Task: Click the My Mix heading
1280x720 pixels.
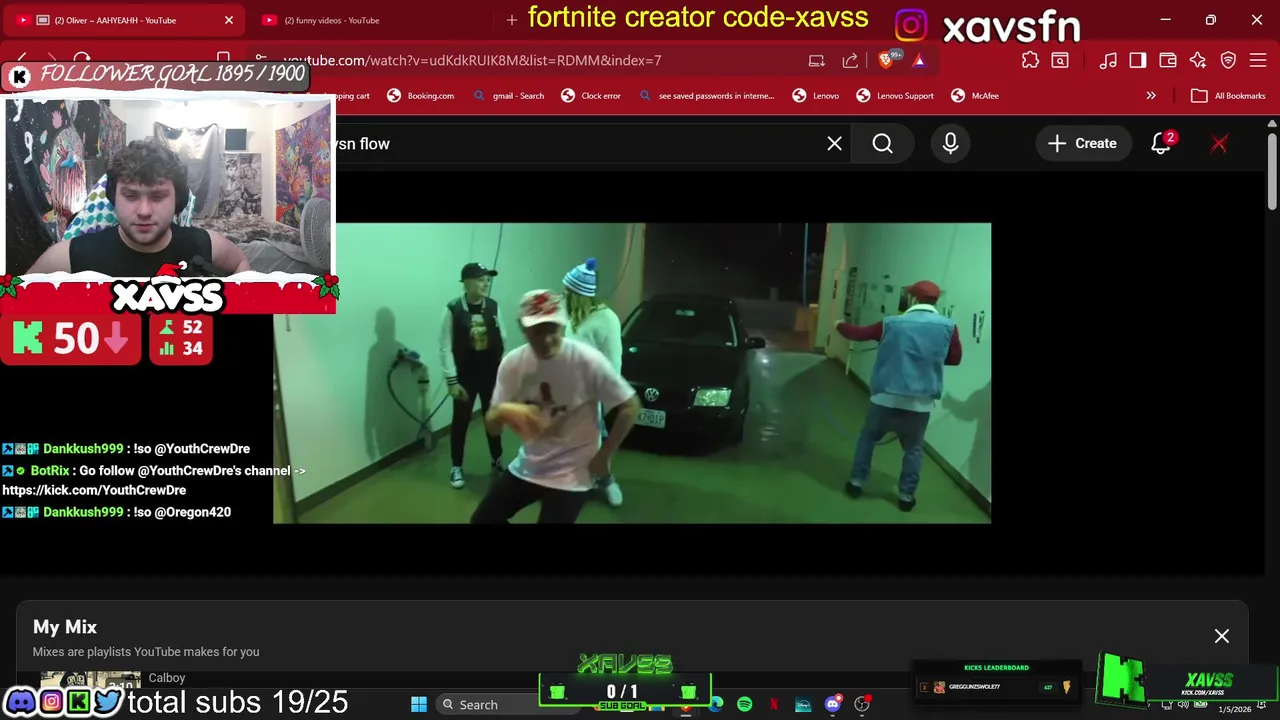Action: tap(65, 627)
